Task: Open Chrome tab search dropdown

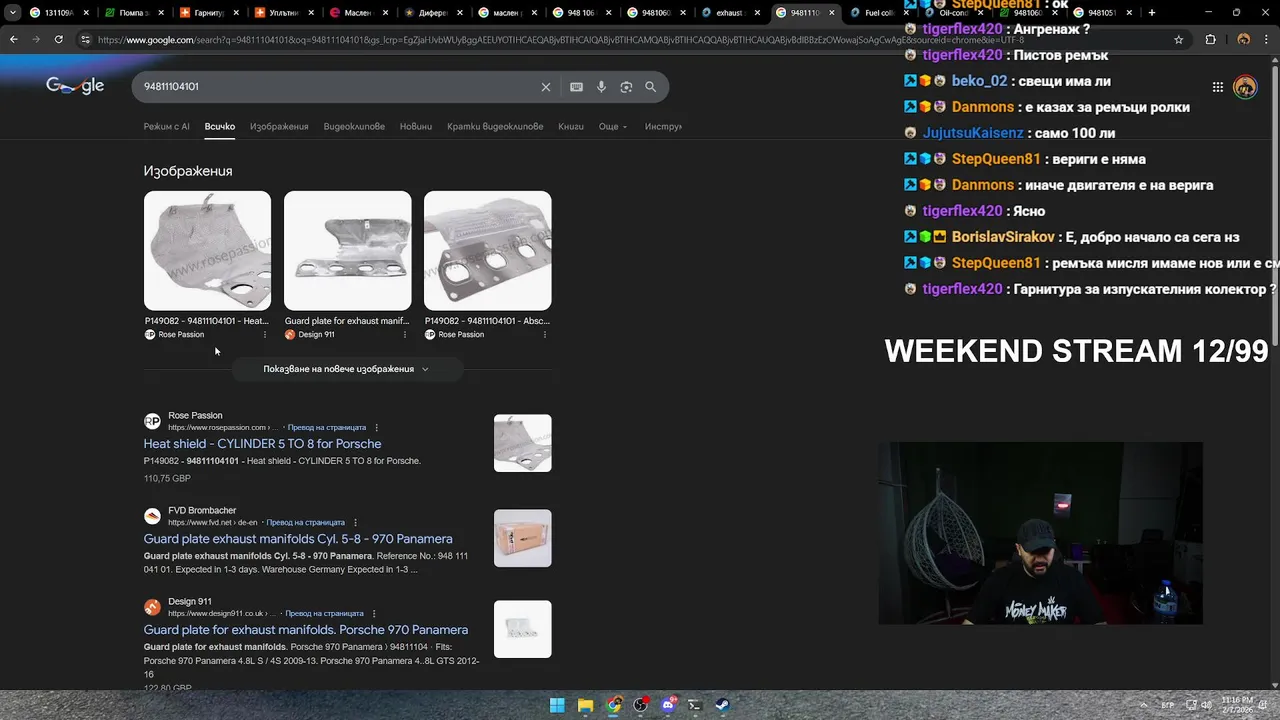Action: (x=12, y=13)
